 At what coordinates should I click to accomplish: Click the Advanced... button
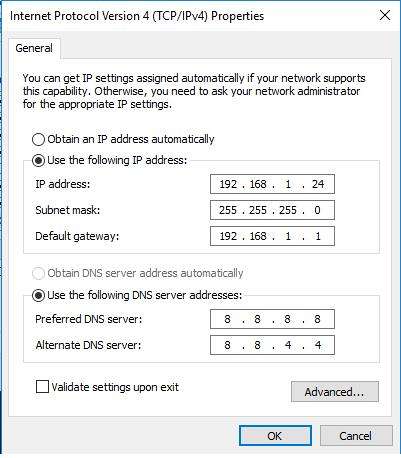tap(335, 392)
